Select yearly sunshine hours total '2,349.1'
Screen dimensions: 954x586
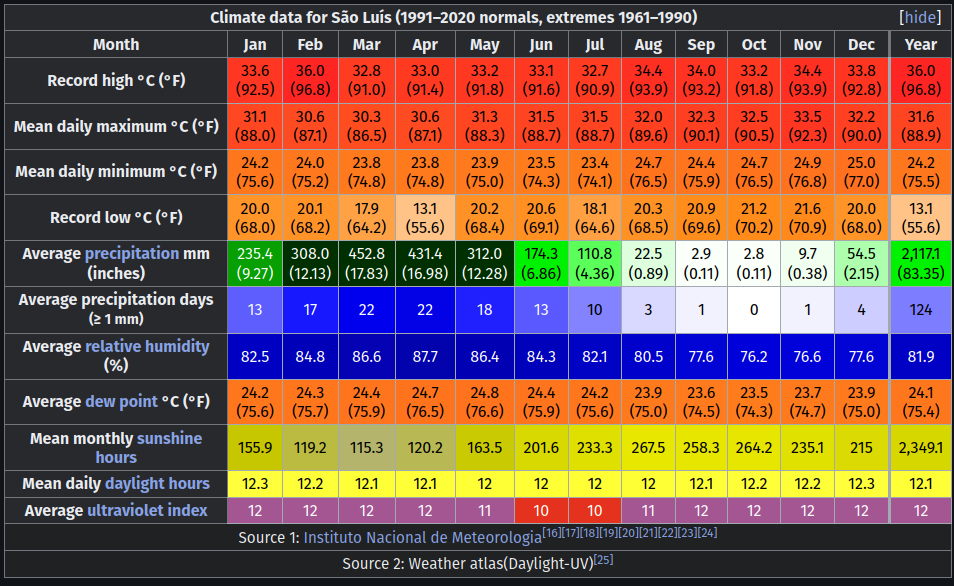click(x=921, y=447)
